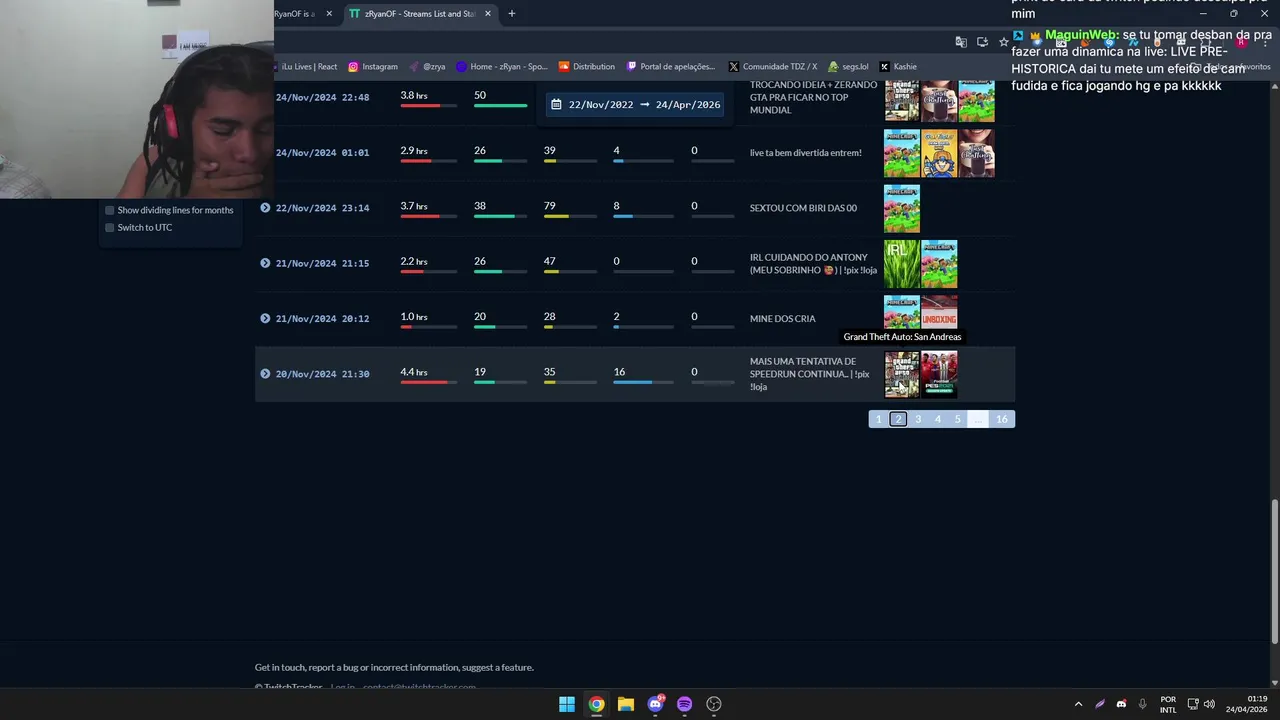This screenshot has width=1280, height=720.
Task: Jump to last page 16
Action: (x=1002, y=419)
